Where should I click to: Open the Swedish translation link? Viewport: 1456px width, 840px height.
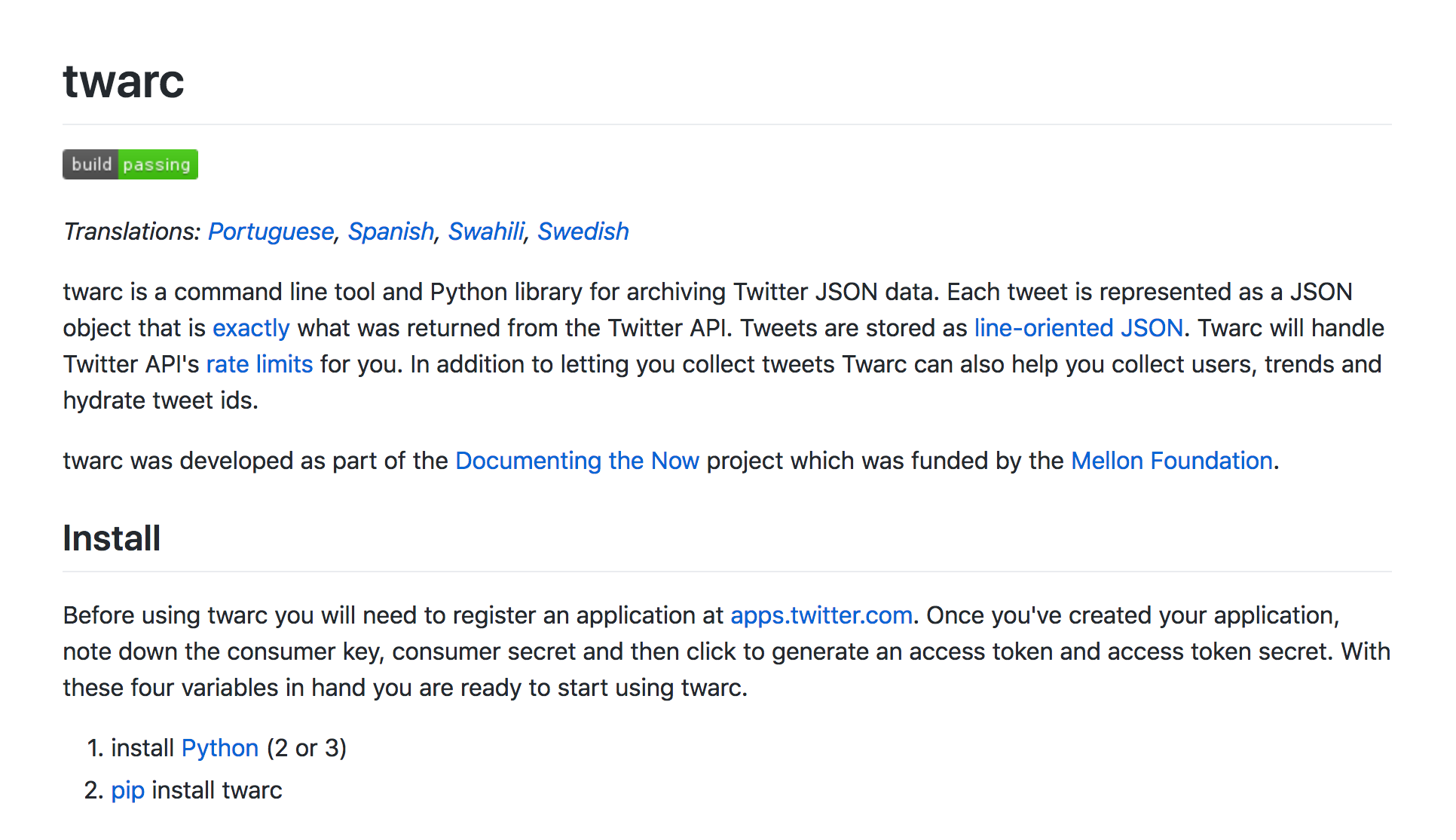[583, 231]
